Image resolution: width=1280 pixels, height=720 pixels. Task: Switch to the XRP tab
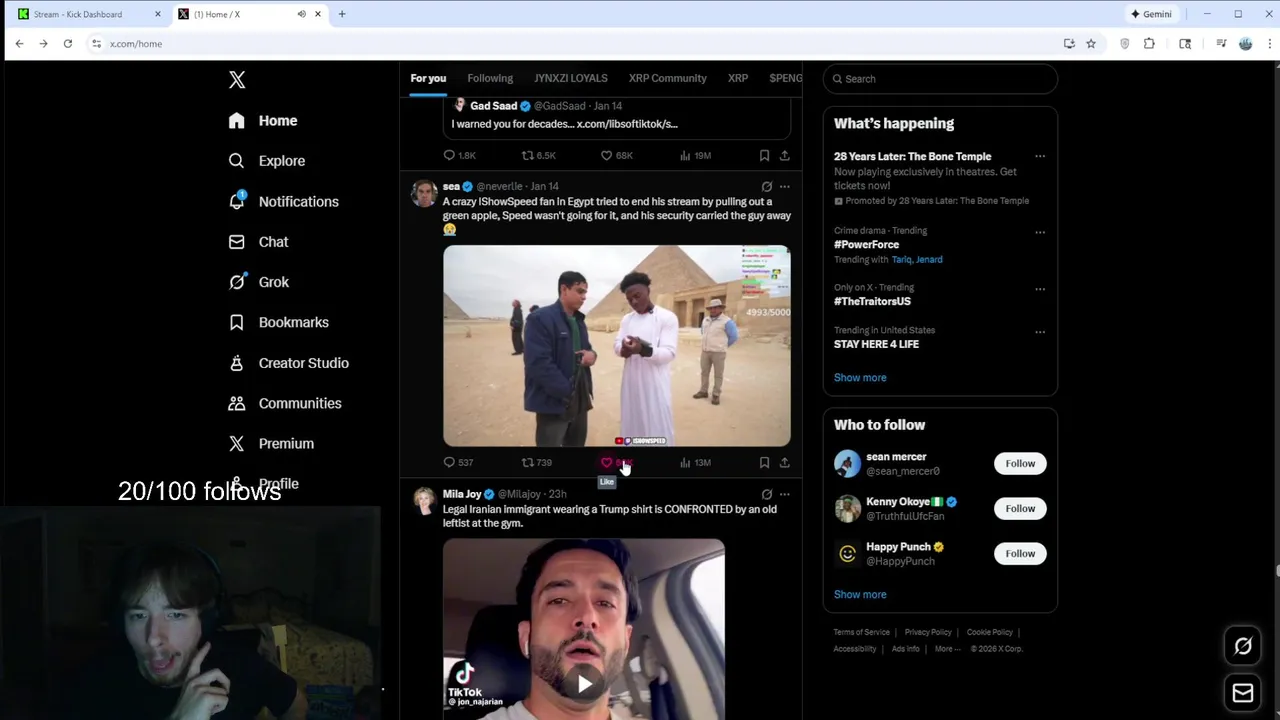(x=738, y=78)
